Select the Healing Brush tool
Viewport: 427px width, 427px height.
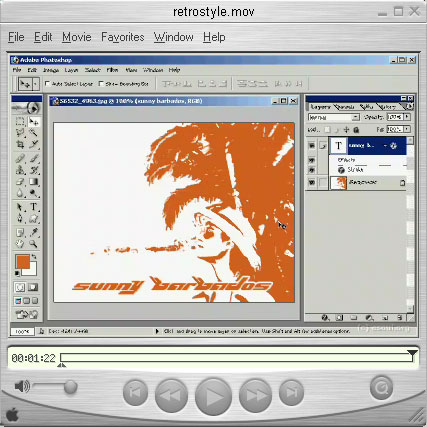tap(20, 158)
